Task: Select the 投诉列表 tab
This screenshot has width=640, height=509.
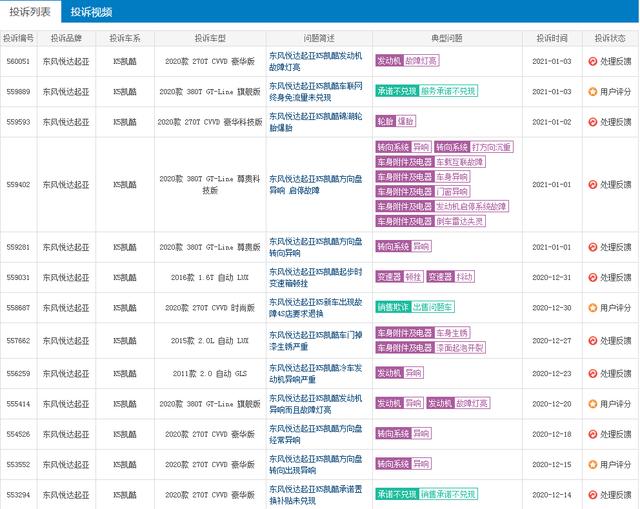Action: coord(30,11)
